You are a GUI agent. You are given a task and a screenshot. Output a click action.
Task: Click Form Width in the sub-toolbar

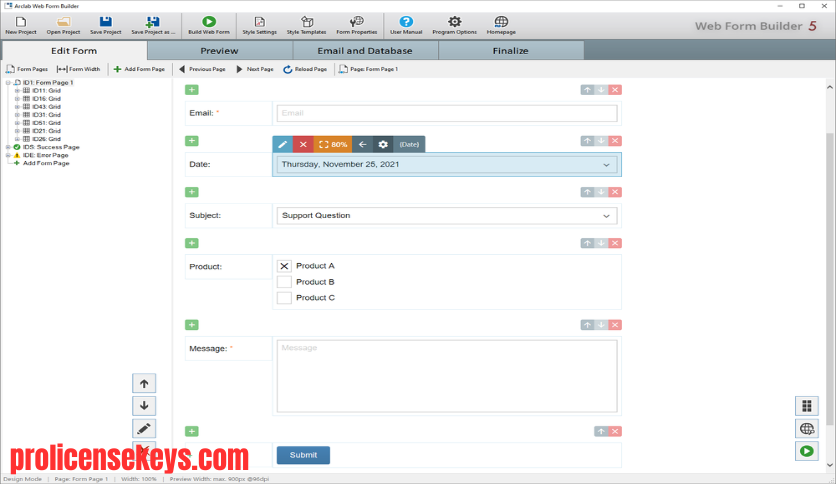tap(78, 69)
